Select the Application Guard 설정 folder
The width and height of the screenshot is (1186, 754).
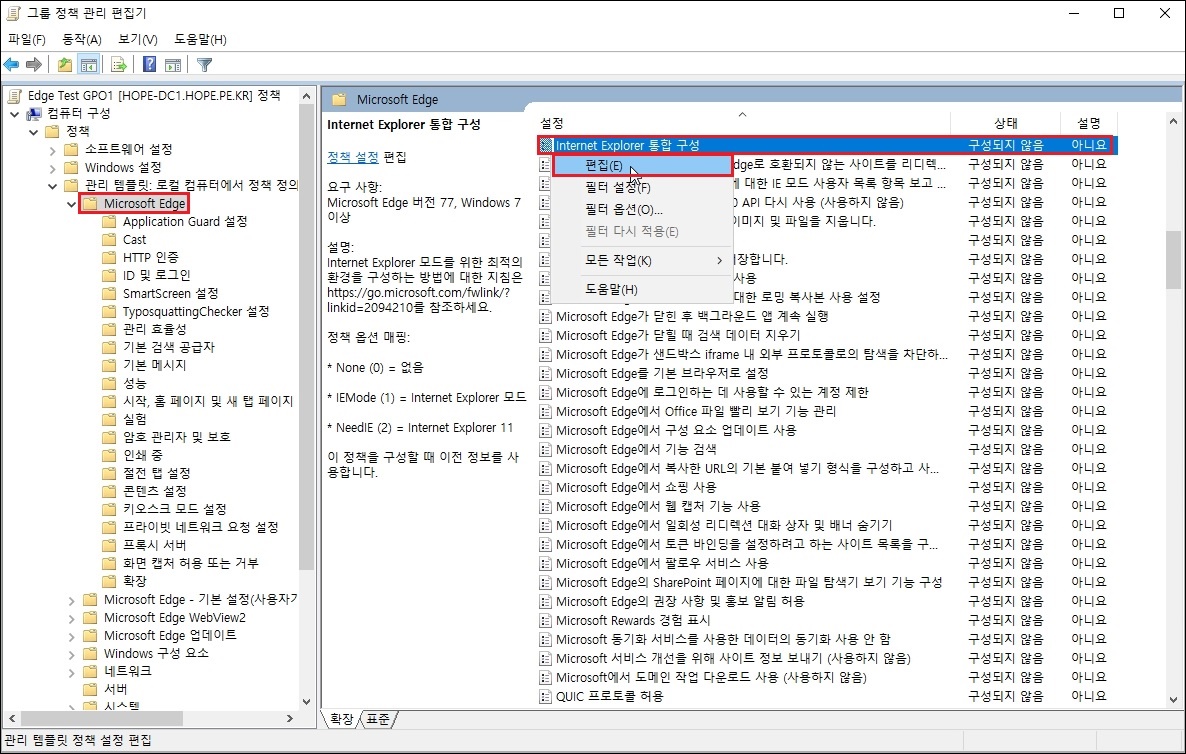pos(185,222)
